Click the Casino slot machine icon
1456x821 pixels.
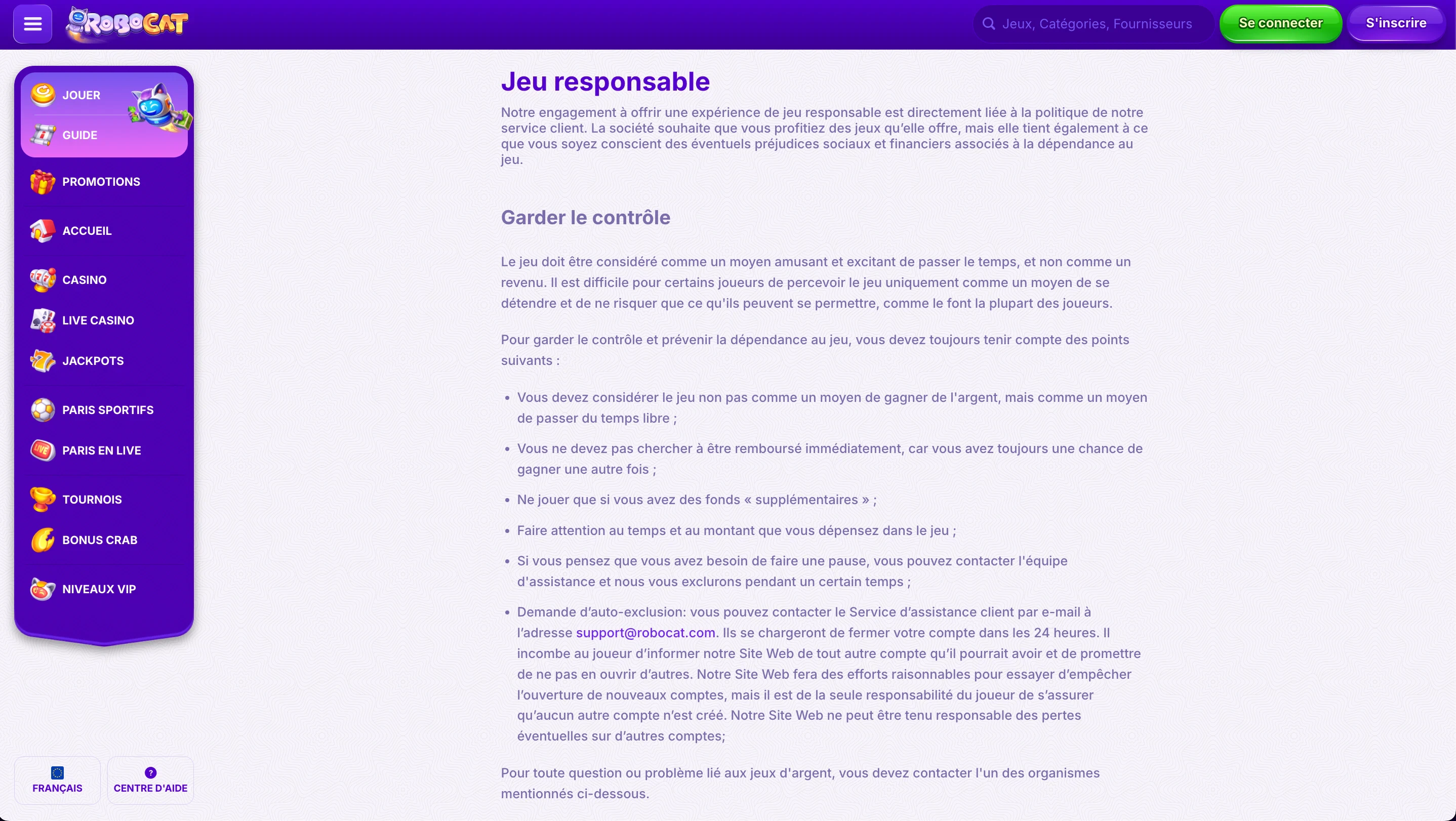point(43,280)
